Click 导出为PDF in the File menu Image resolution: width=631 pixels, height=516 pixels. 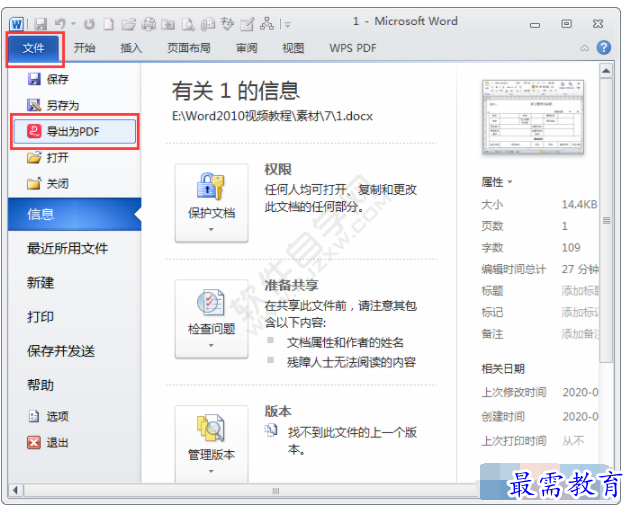pyautogui.click(x=75, y=131)
